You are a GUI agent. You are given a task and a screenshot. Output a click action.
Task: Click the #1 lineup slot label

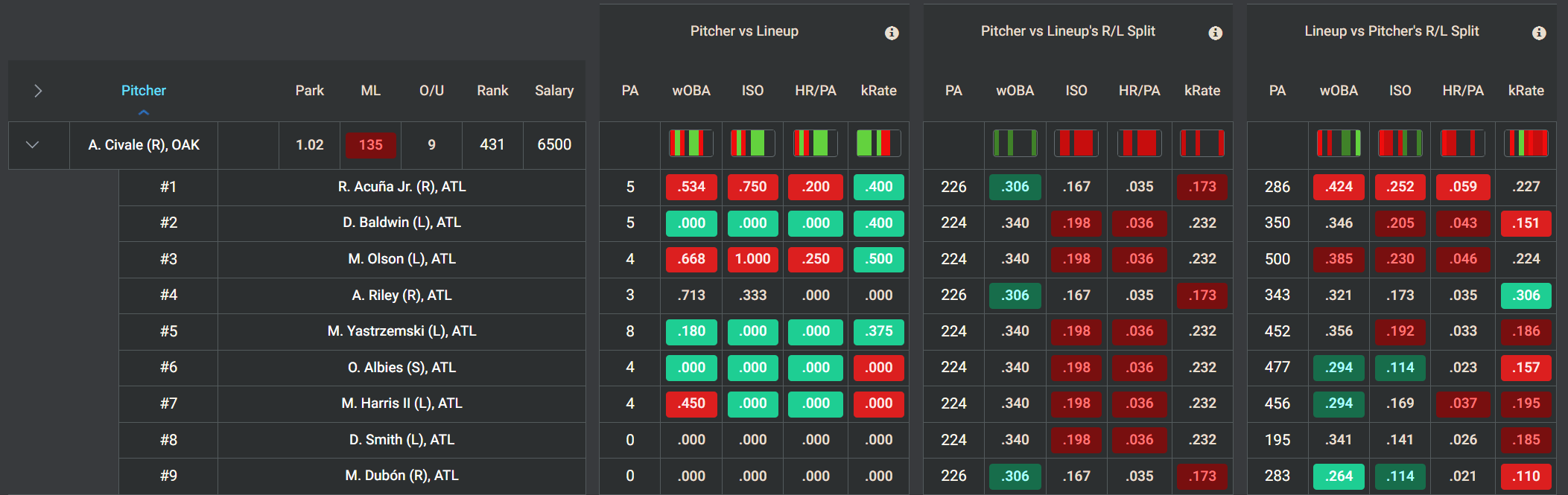pos(168,187)
